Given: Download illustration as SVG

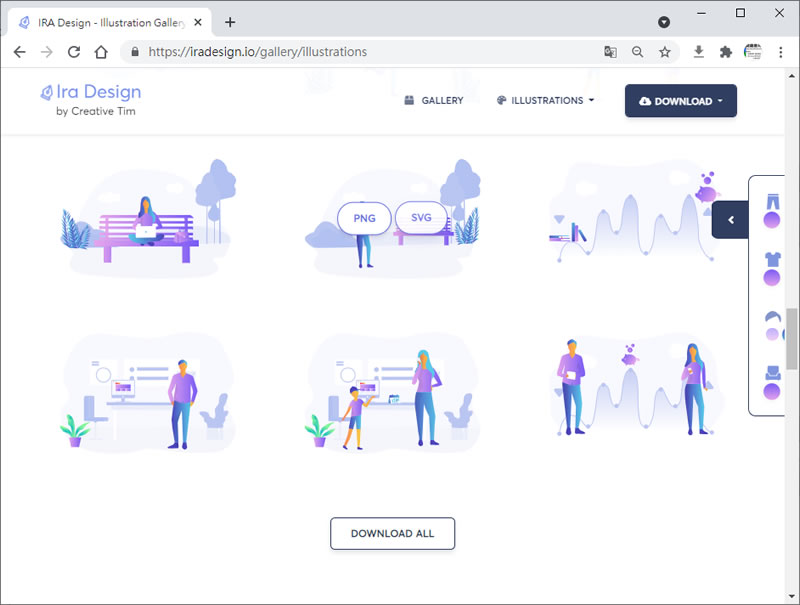Looking at the screenshot, I should [421, 217].
